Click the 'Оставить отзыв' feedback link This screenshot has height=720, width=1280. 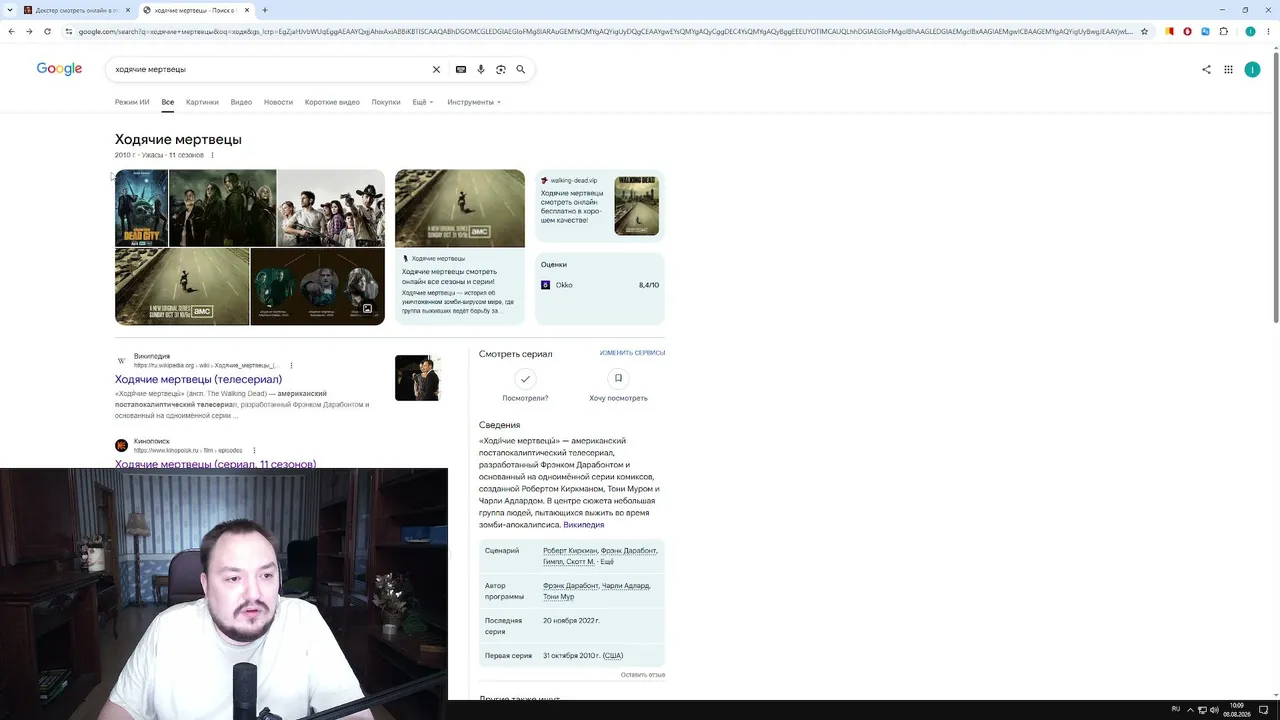tap(643, 675)
